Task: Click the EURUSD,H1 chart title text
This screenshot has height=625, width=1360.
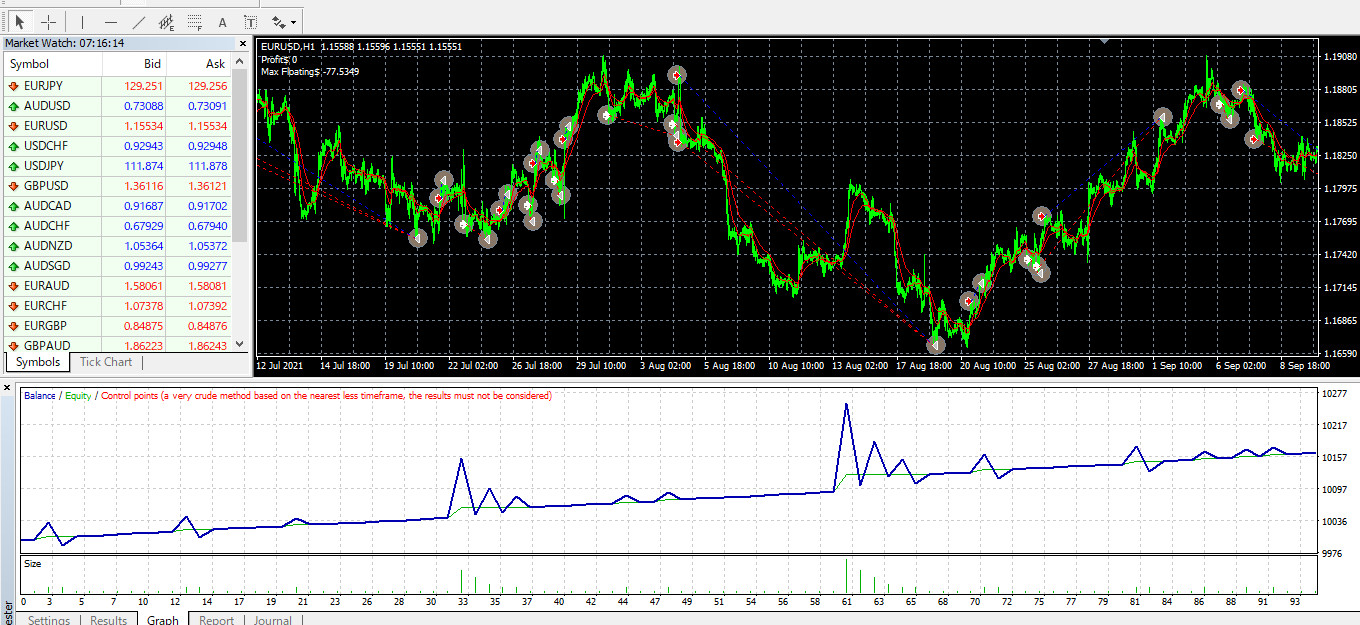Action: coord(286,46)
